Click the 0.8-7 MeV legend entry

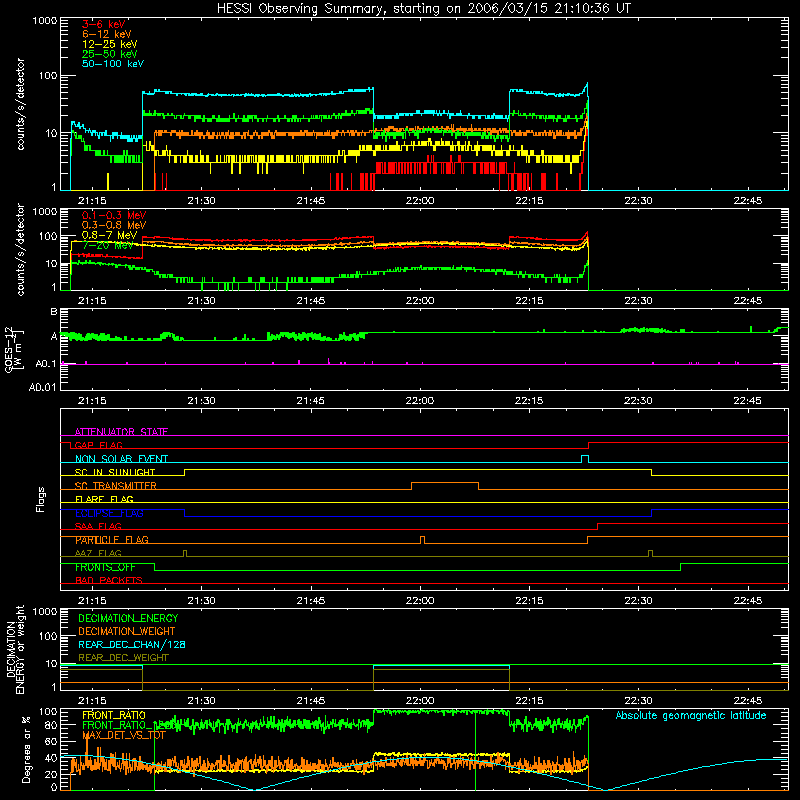110,235
